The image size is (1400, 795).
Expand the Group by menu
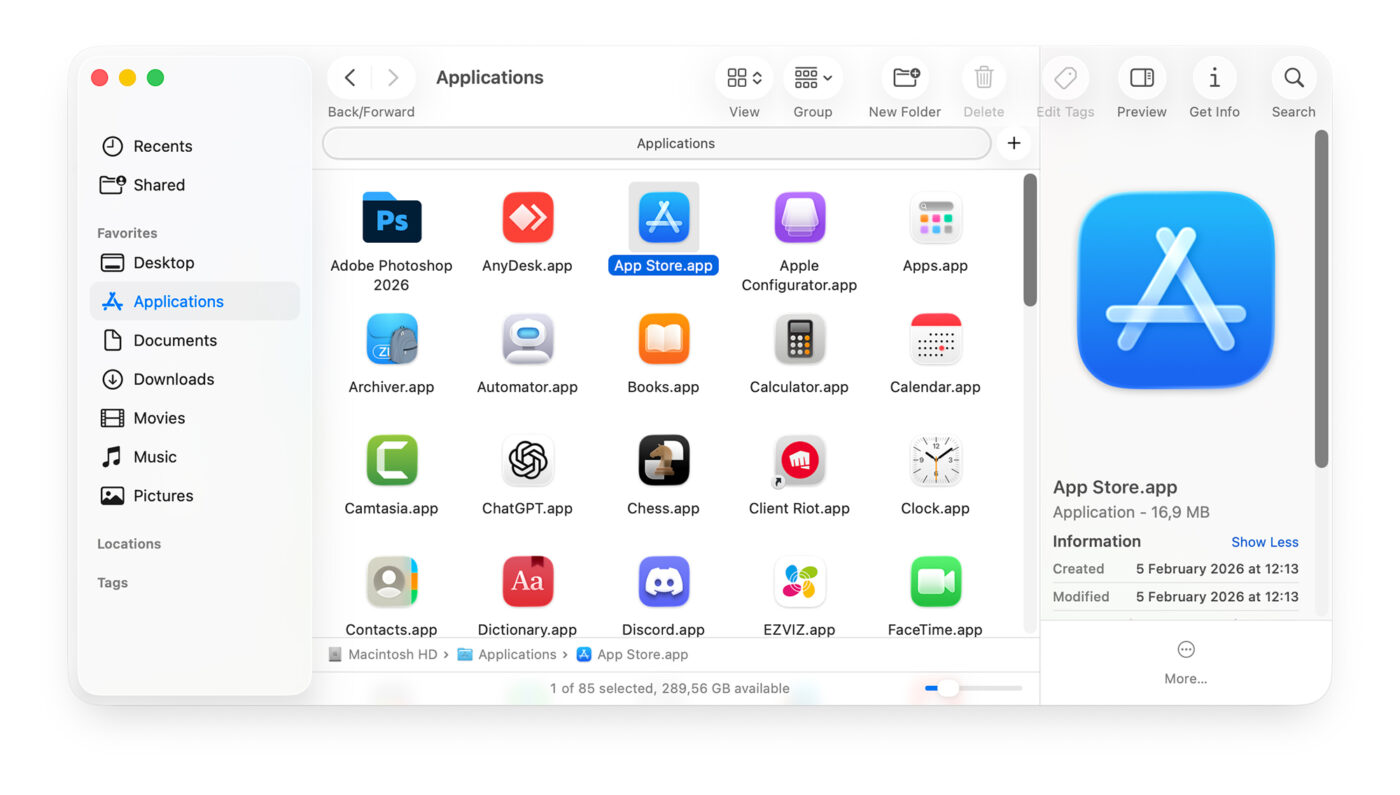812,77
